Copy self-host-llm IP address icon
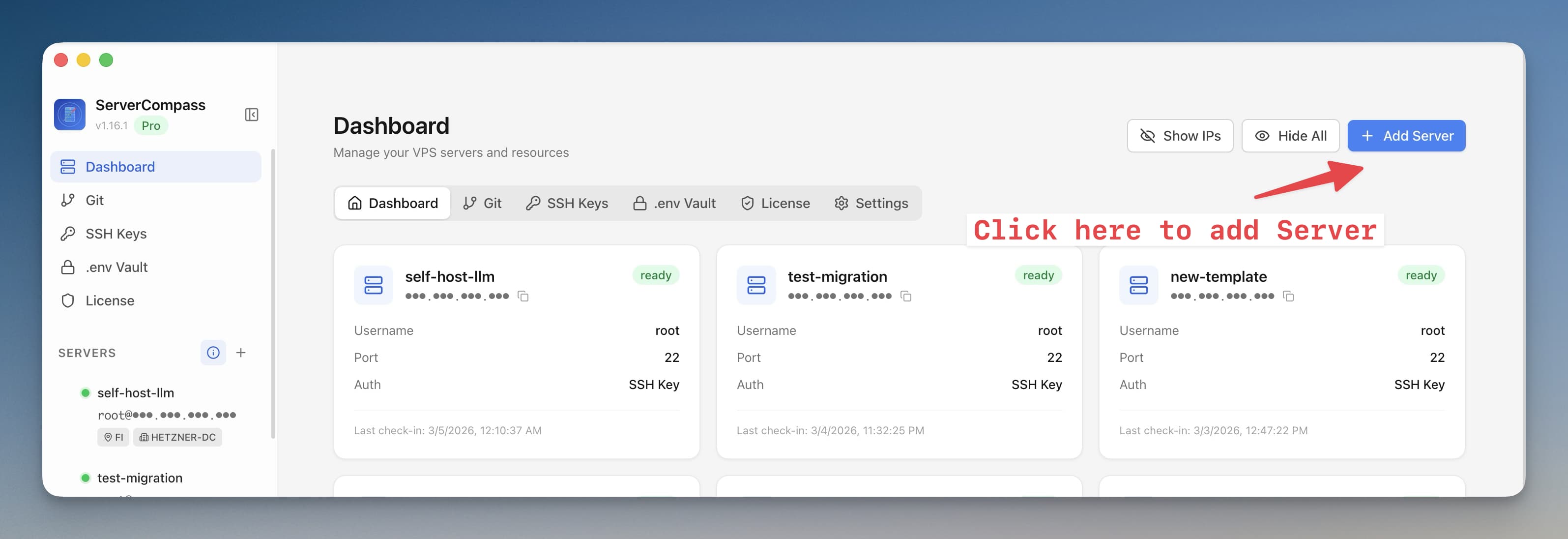This screenshot has width=1568, height=539. [x=523, y=296]
